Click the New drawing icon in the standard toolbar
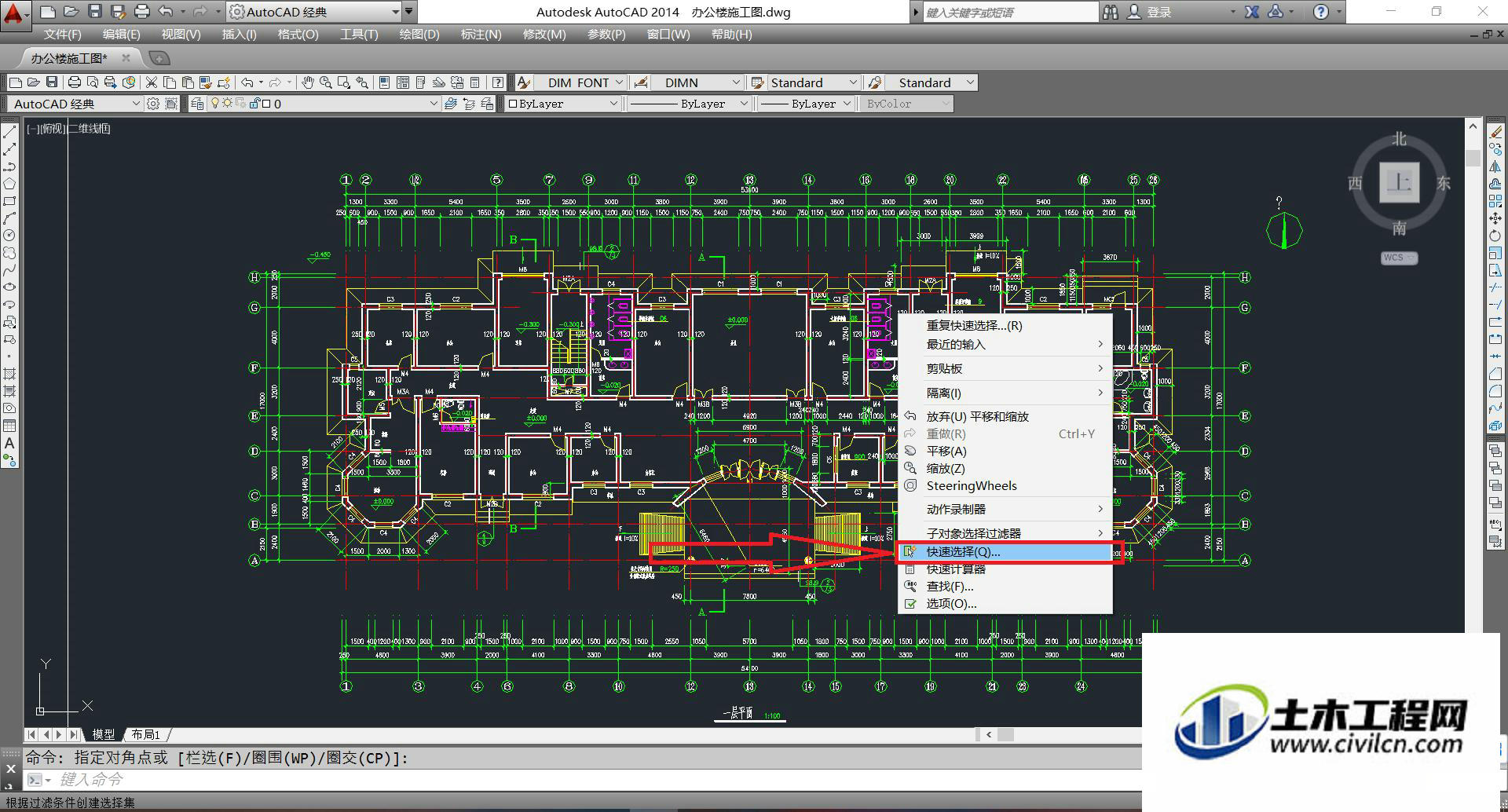 [x=16, y=82]
